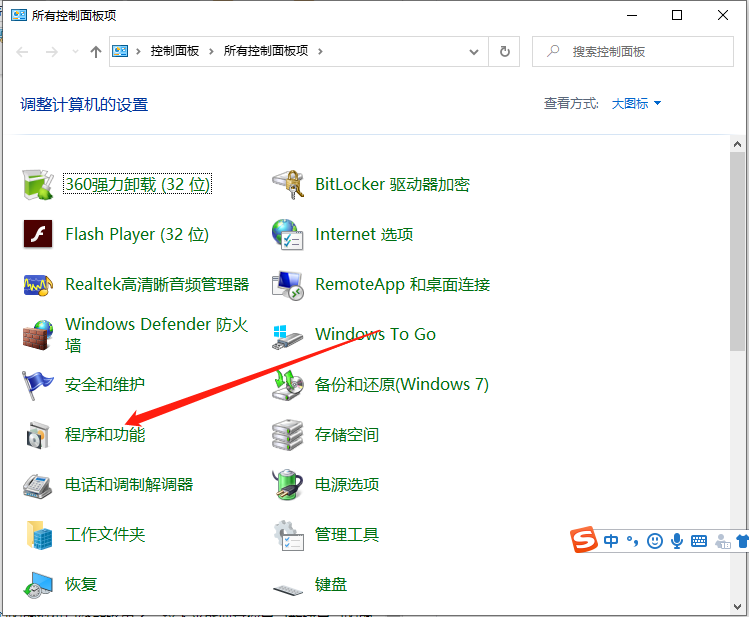The width and height of the screenshot is (749, 617).
Task: Click the Sogou input method S icon
Action: click(x=584, y=541)
